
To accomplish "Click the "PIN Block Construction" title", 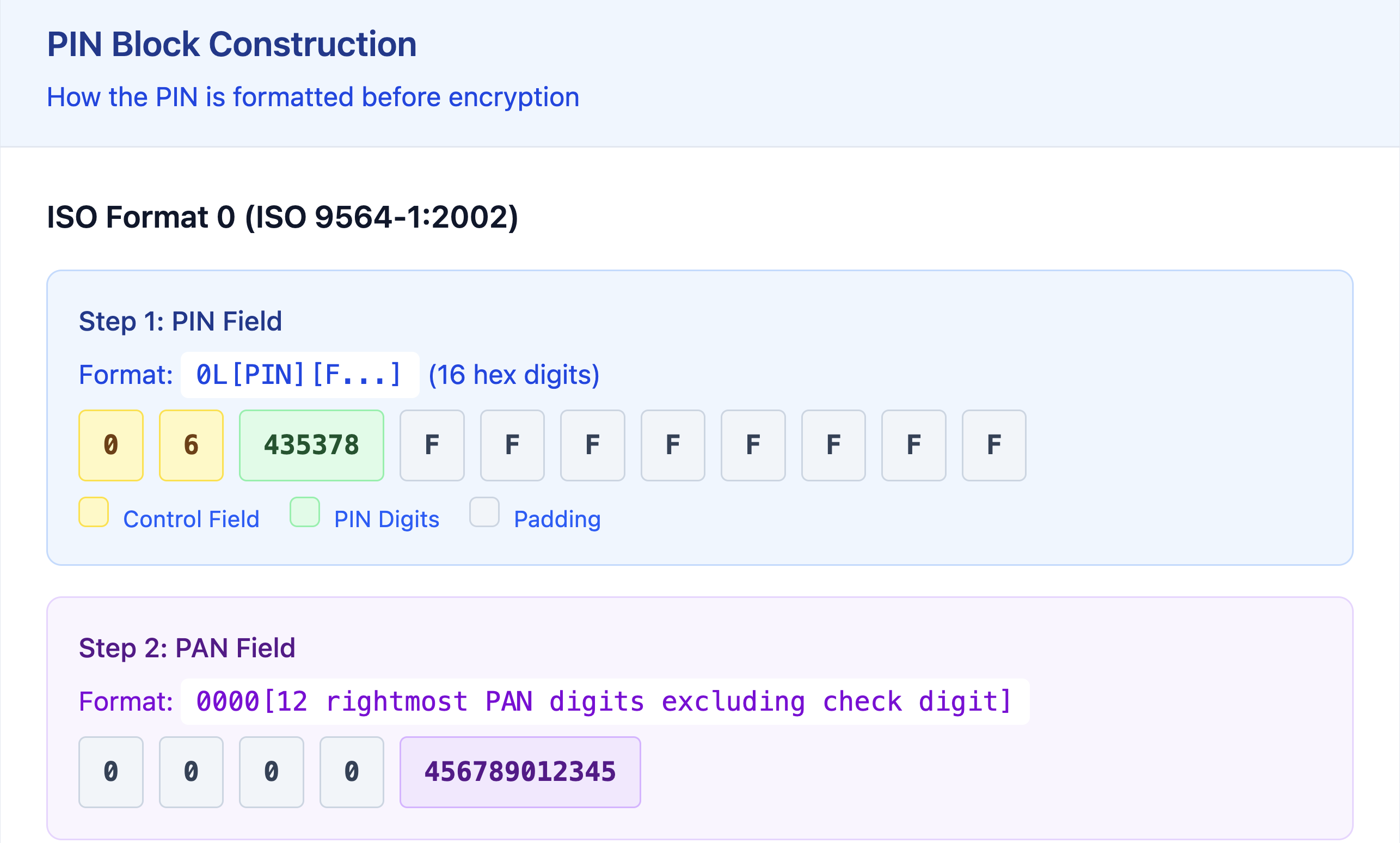I will 232,44.
